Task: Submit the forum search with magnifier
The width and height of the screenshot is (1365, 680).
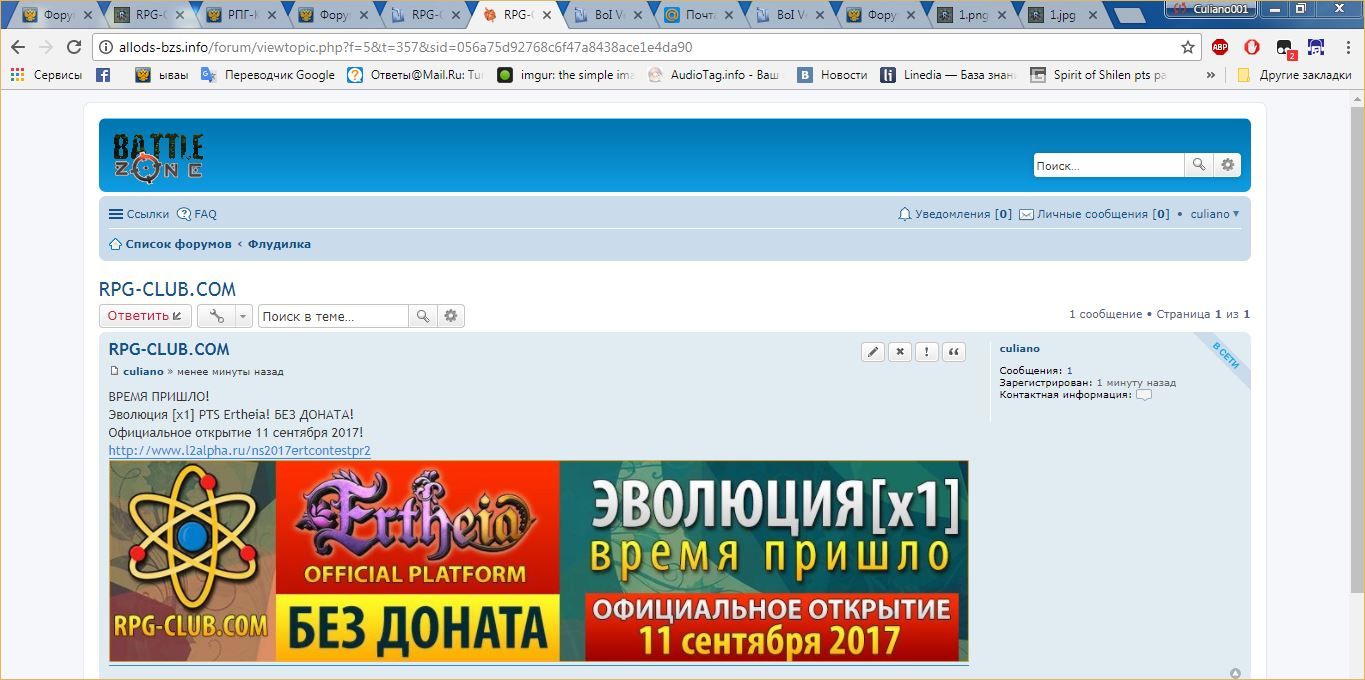Action: tap(1198, 165)
